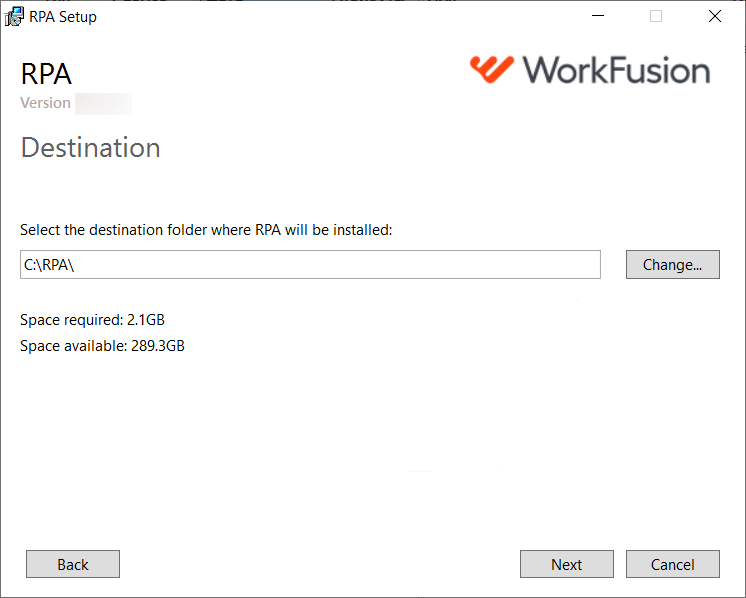Proceed with the Next button
Screen dimensions: 746x598
567,564
